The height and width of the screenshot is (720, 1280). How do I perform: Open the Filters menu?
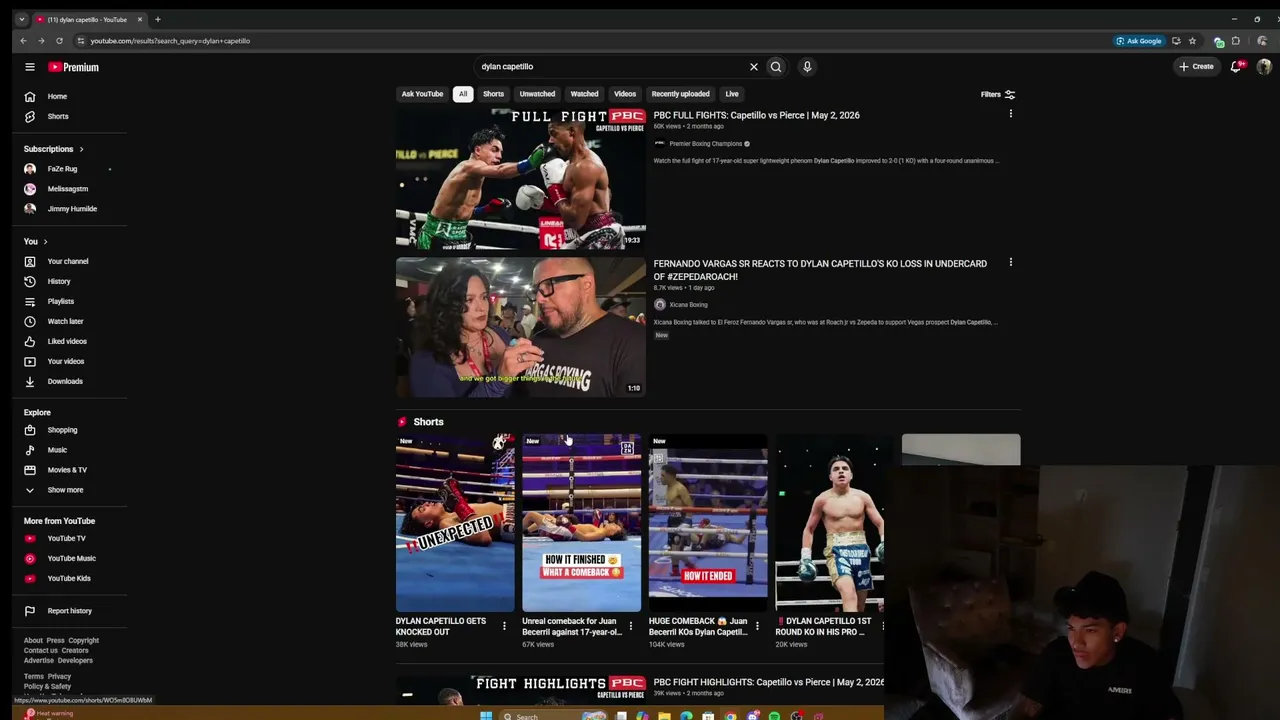pyautogui.click(x=998, y=94)
